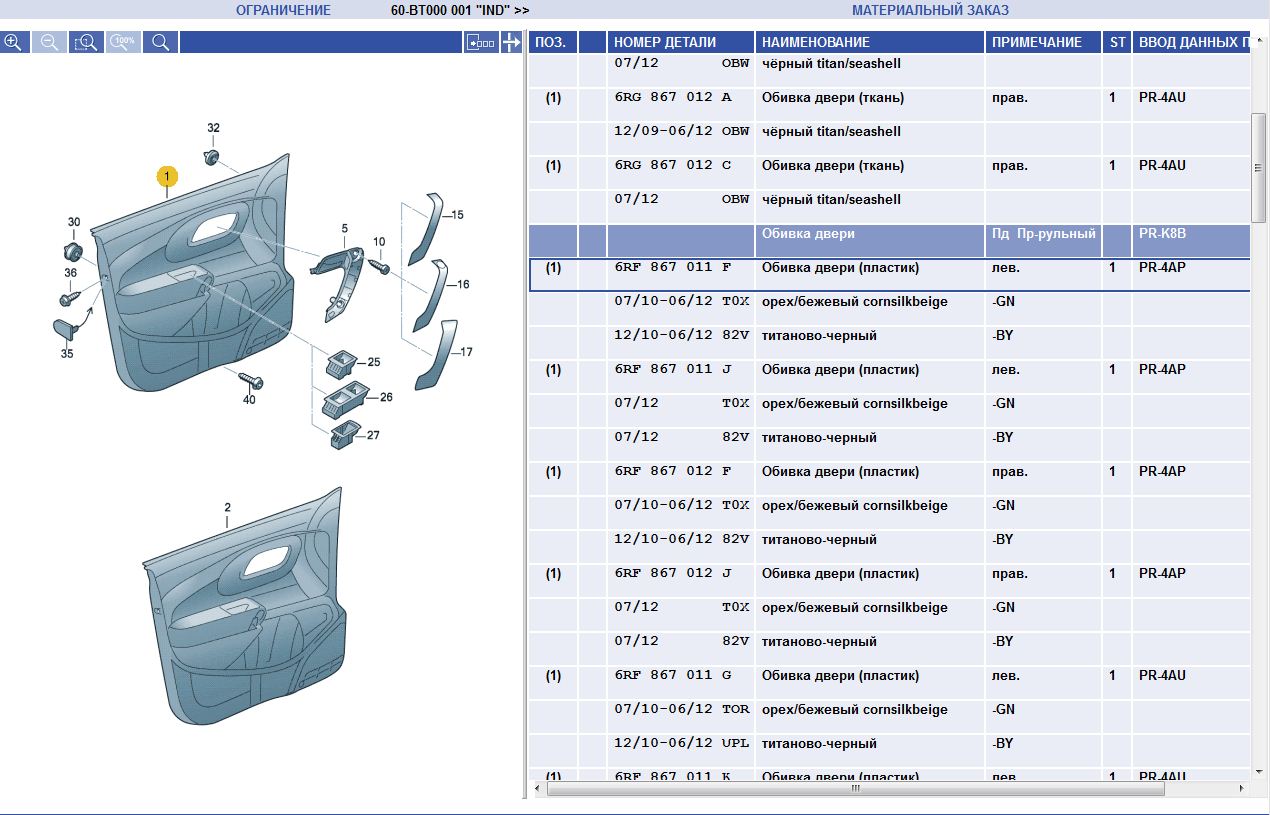
Task: Click the panel splitter arrows icon
Action: tap(511, 42)
